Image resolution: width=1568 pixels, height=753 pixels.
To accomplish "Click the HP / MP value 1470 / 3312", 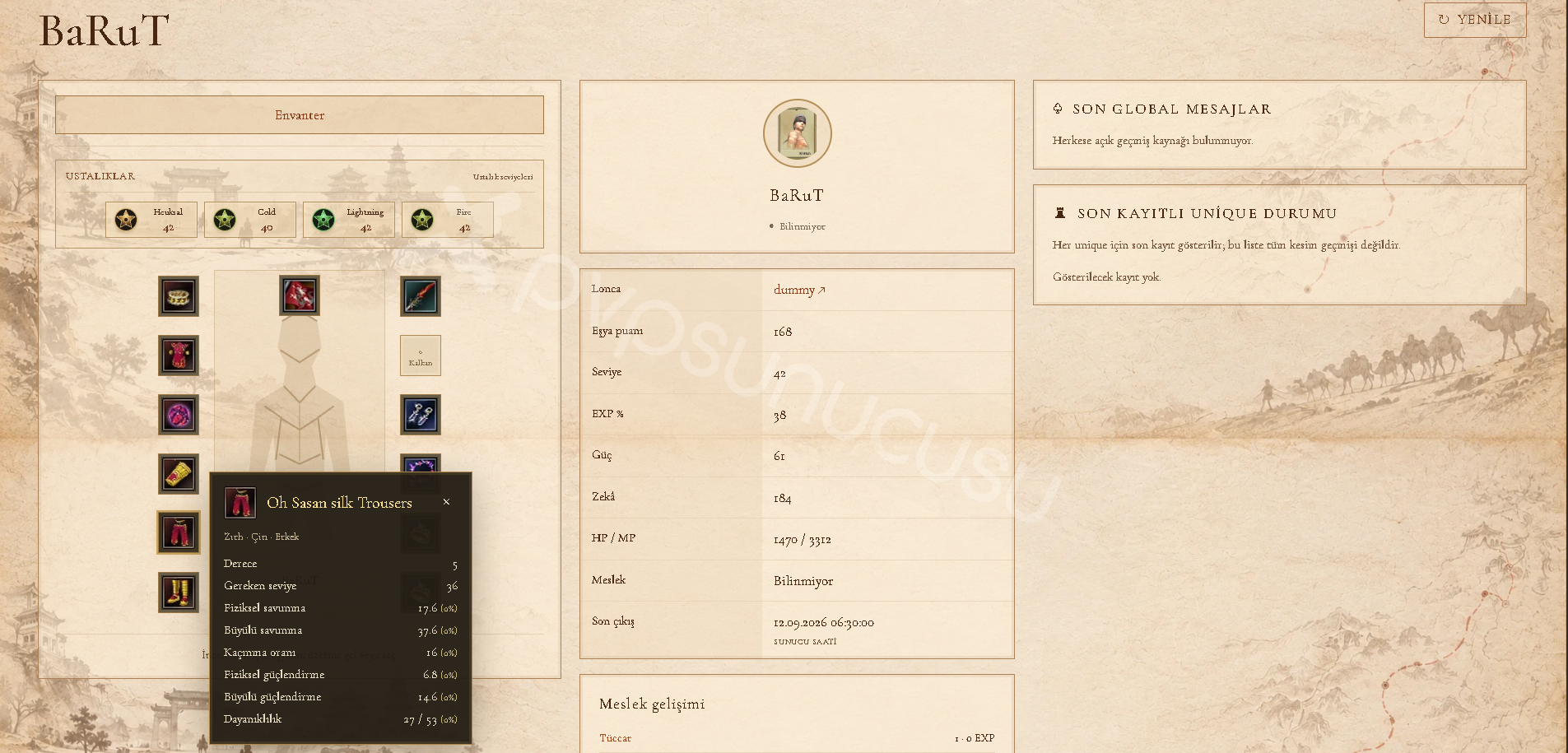I will coord(803,540).
